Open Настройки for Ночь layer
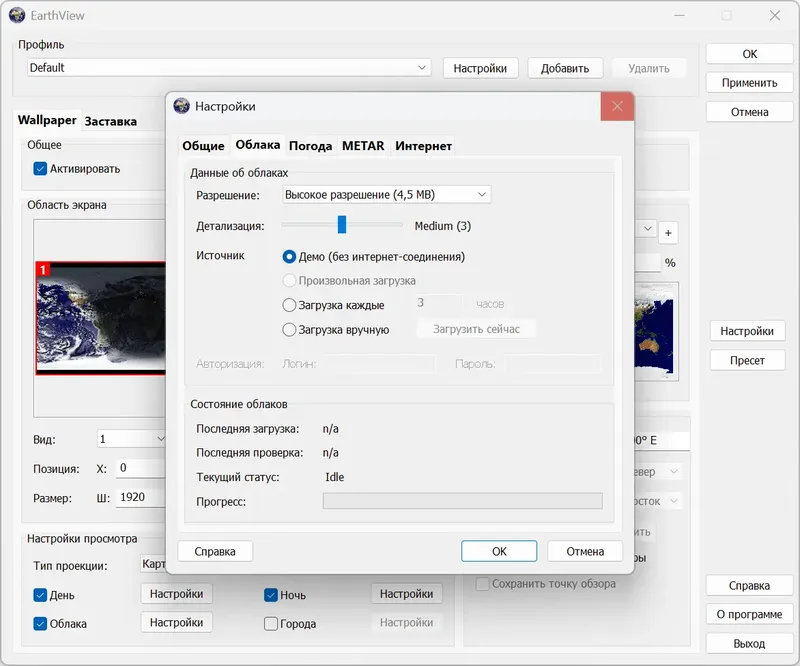 [407, 594]
